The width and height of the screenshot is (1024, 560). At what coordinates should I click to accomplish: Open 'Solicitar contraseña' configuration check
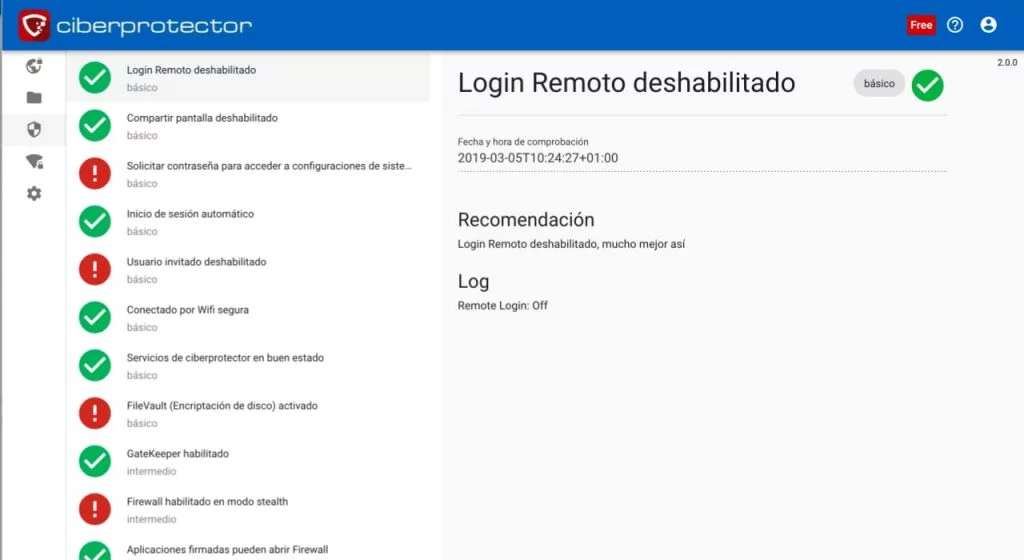(x=268, y=166)
